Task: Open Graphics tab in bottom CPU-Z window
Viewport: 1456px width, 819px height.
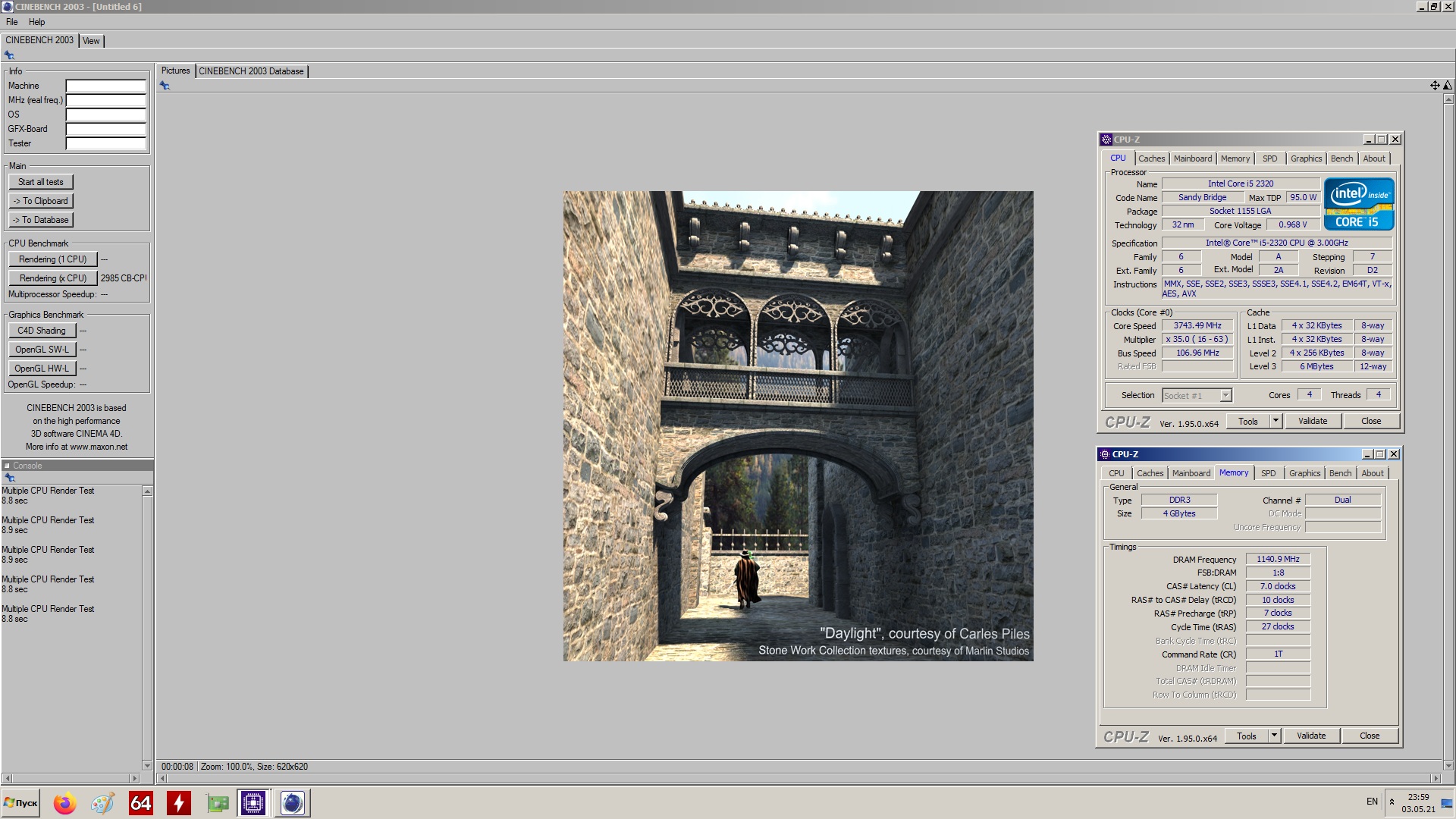Action: [1304, 473]
